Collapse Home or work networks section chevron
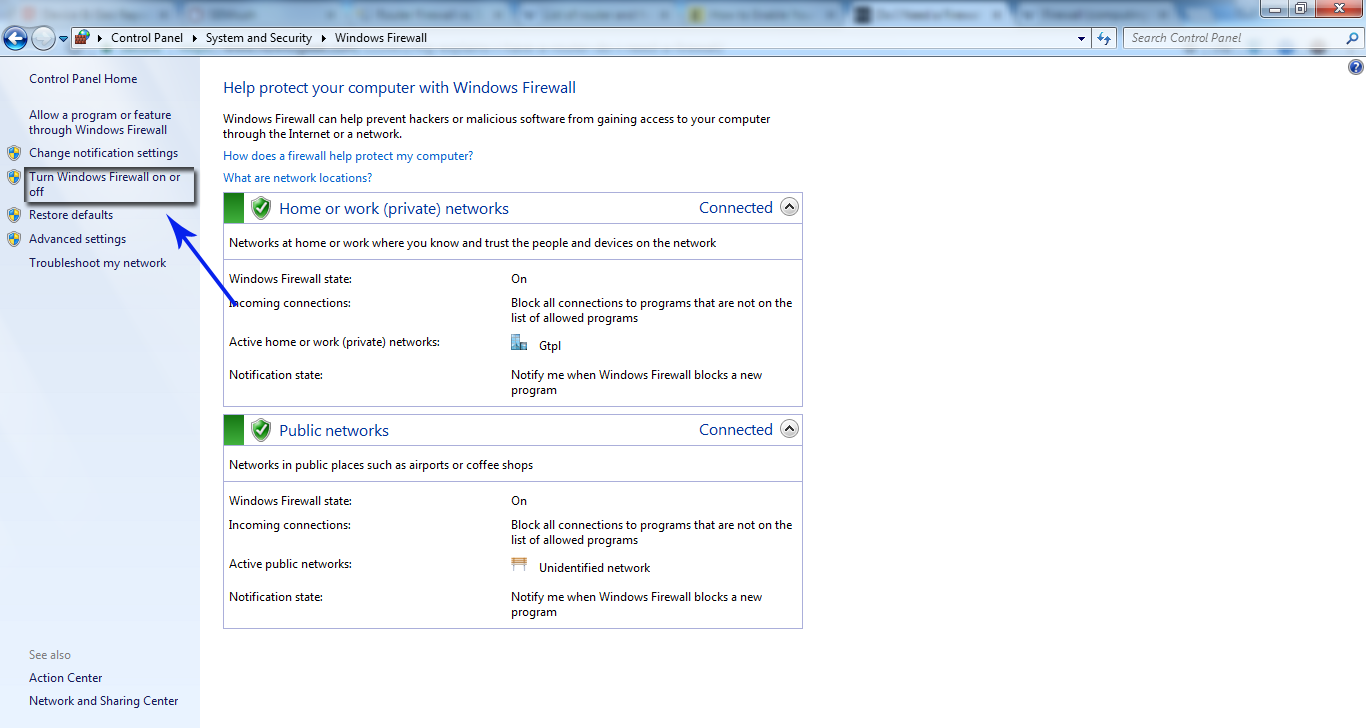Screen dimensions: 1366x728 pyautogui.click(x=789, y=208)
